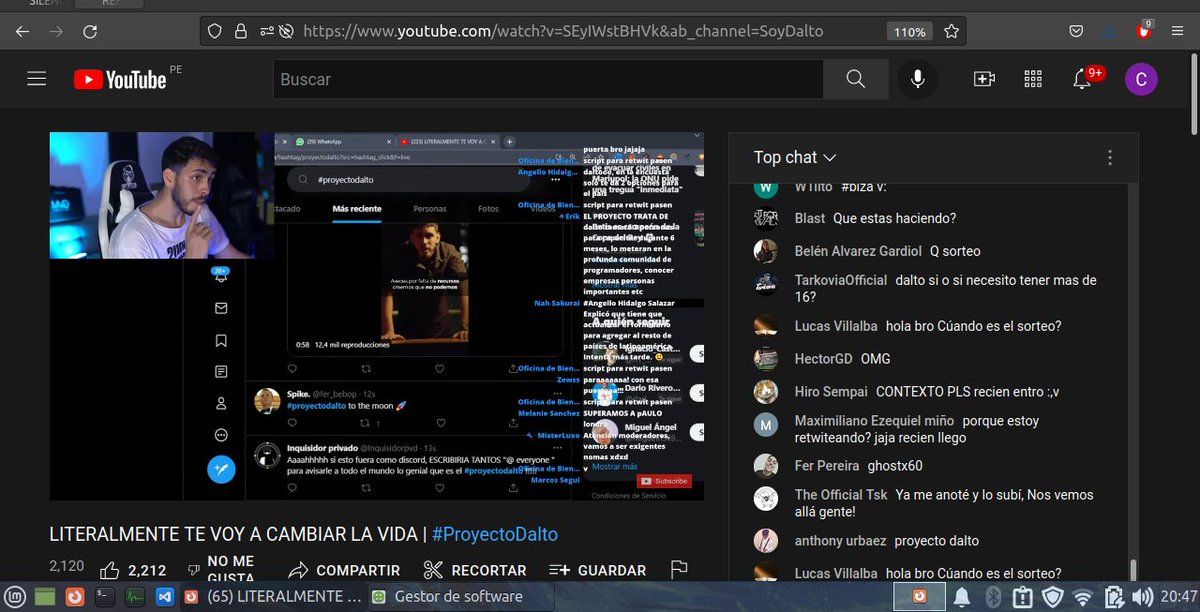Start voice search with the microphone
Viewport: 1200px width, 612px height.
917,79
